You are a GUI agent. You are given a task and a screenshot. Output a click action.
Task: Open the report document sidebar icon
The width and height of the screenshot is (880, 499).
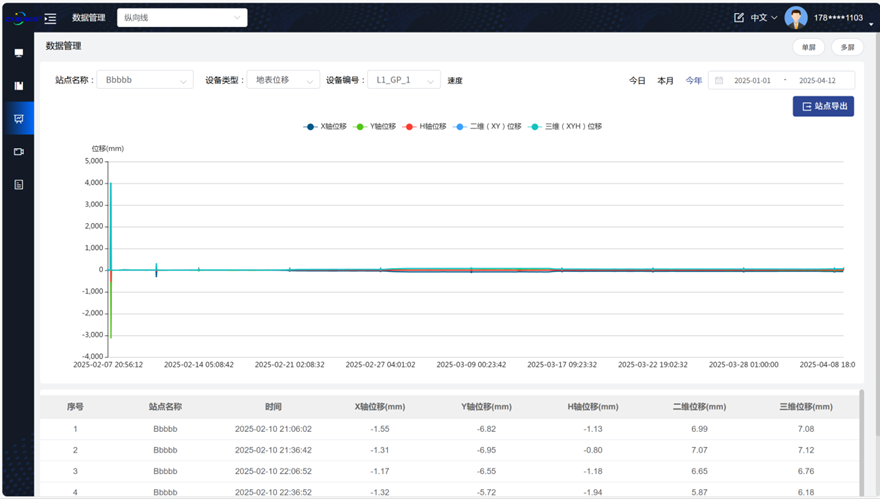tap(19, 185)
